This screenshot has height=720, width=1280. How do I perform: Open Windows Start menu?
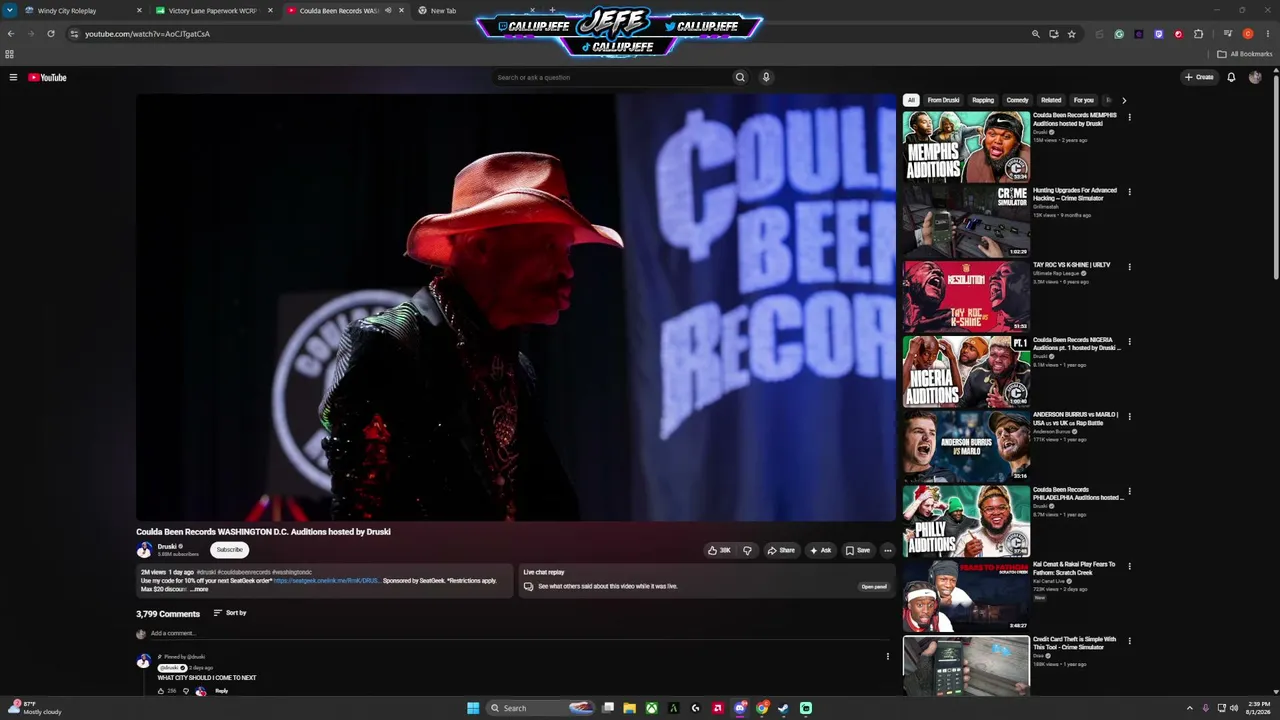coord(473,708)
